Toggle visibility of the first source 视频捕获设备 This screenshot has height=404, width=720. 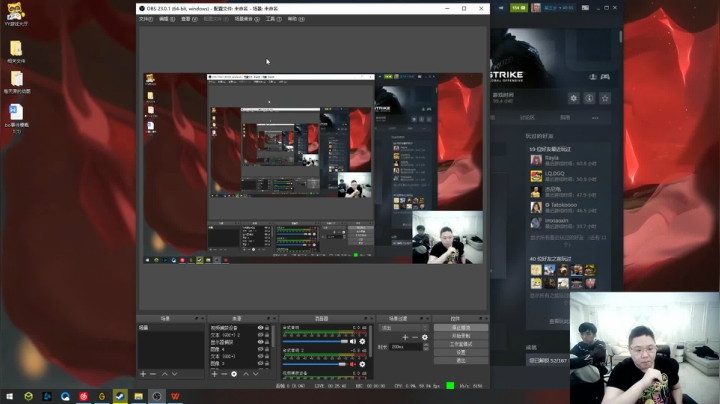click(x=260, y=328)
